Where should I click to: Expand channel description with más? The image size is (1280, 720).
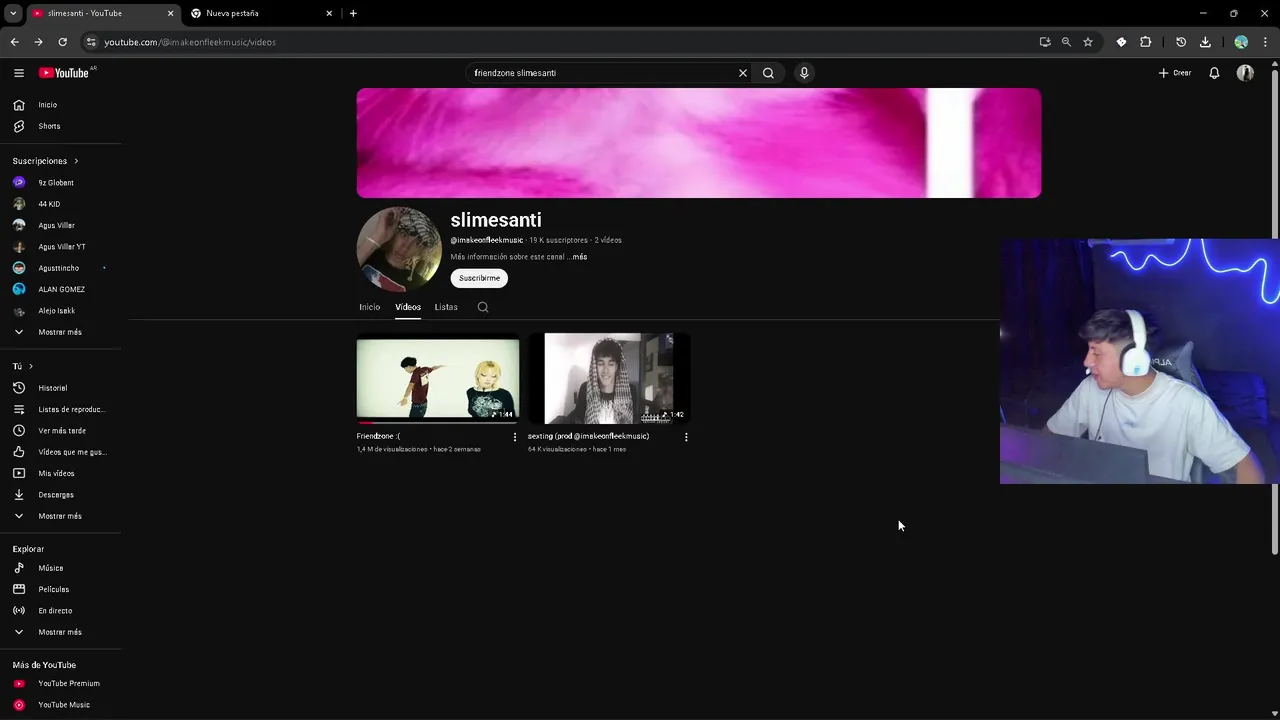pos(580,257)
